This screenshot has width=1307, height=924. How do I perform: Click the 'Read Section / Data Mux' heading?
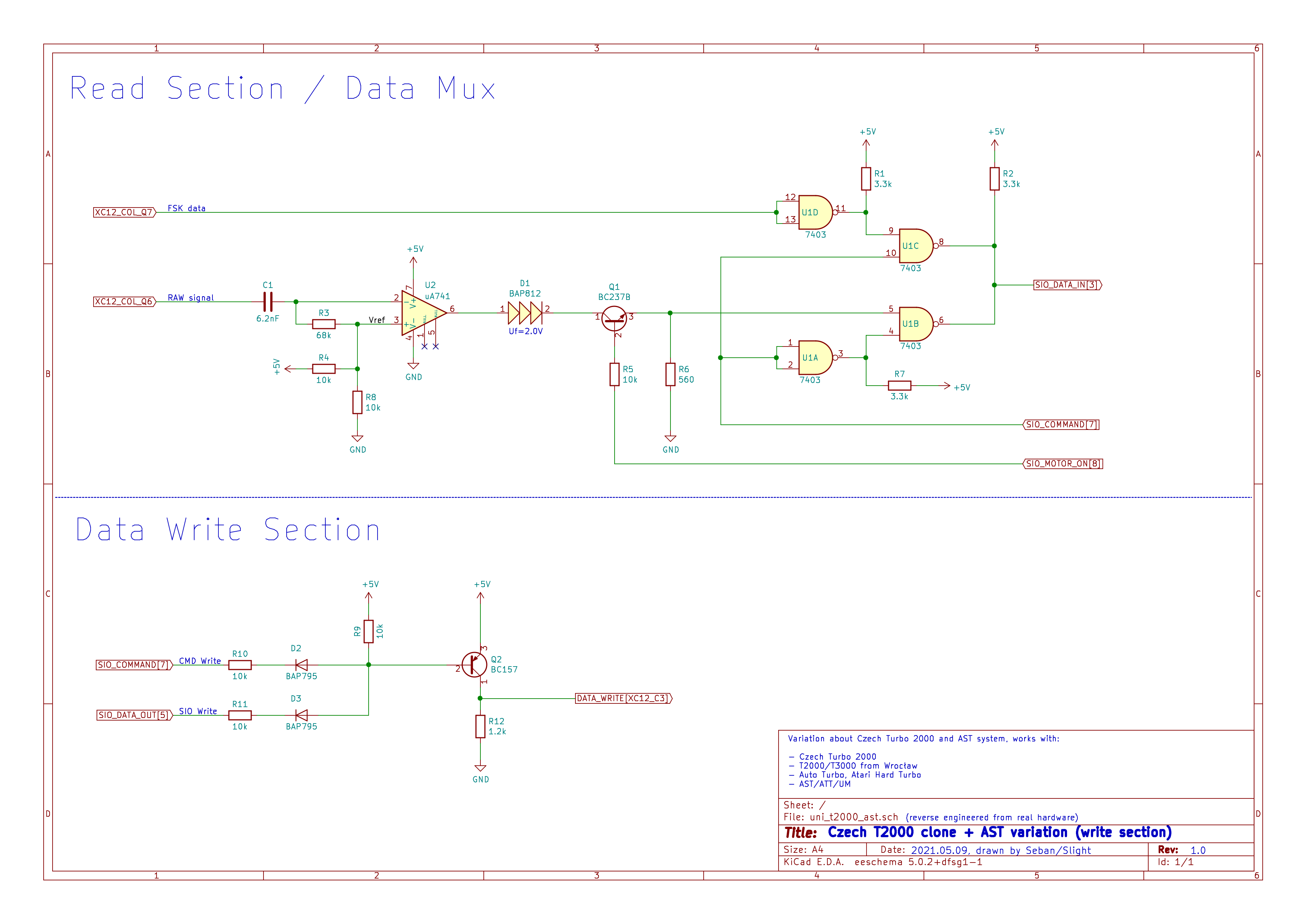[x=282, y=88]
